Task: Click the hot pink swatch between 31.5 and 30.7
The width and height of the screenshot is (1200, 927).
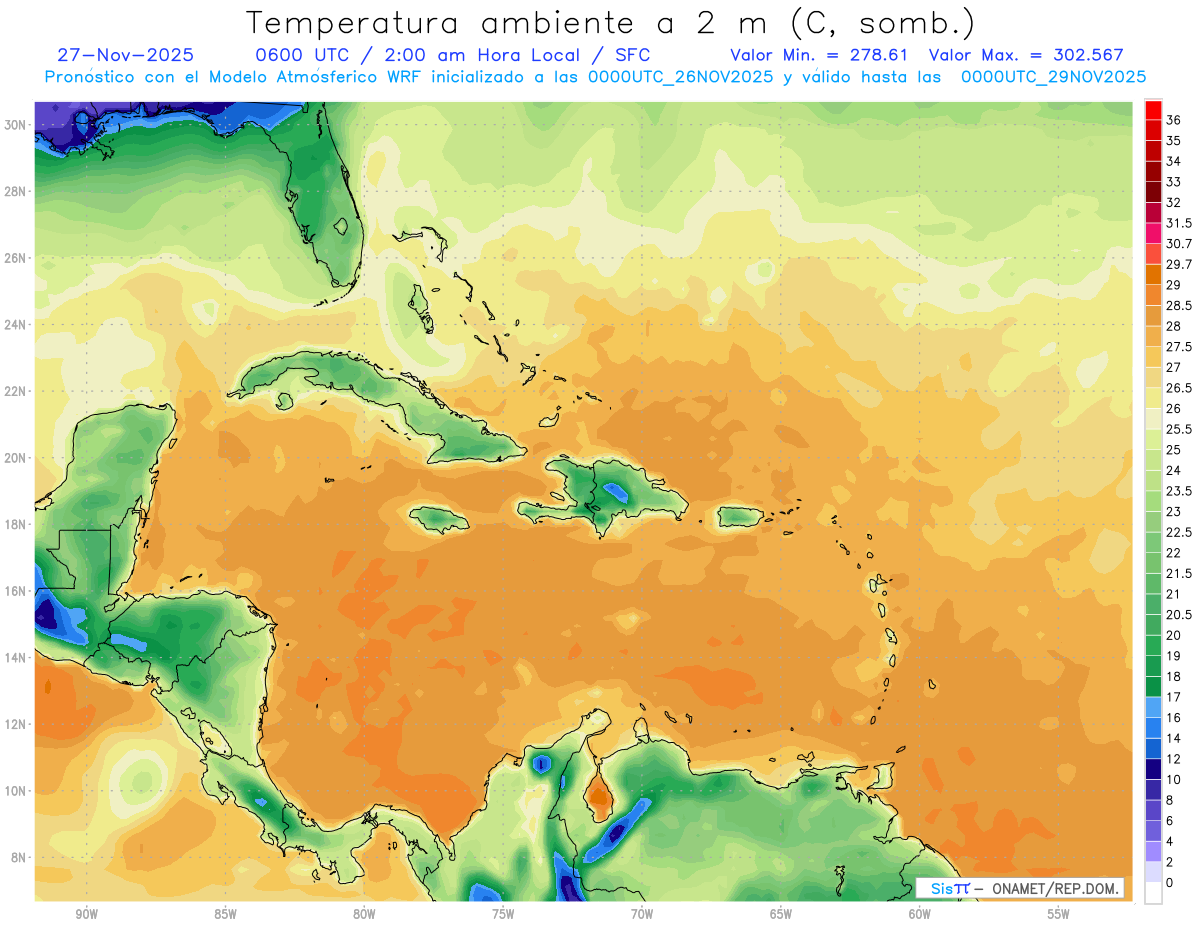Action: pyautogui.click(x=1153, y=233)
